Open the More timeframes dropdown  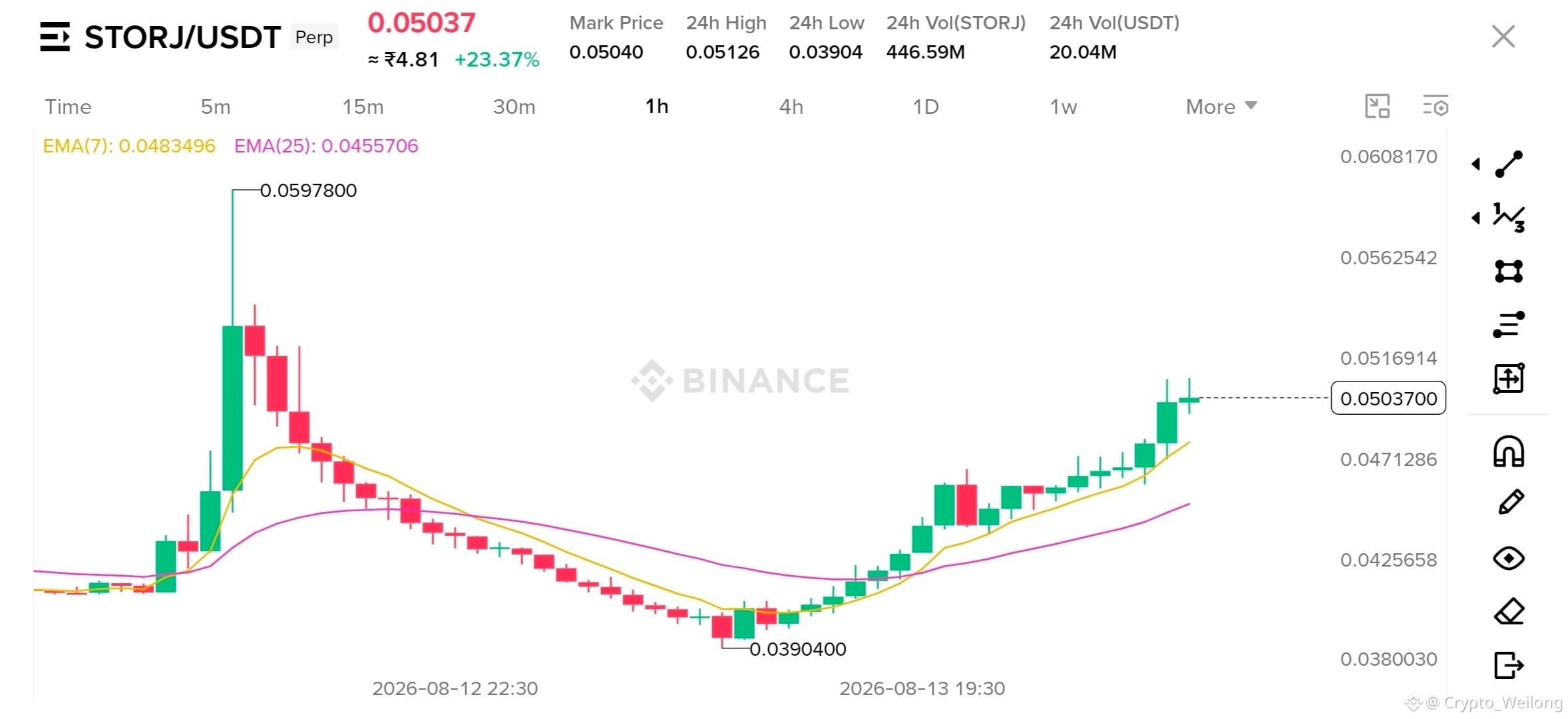coord(1221,107)
